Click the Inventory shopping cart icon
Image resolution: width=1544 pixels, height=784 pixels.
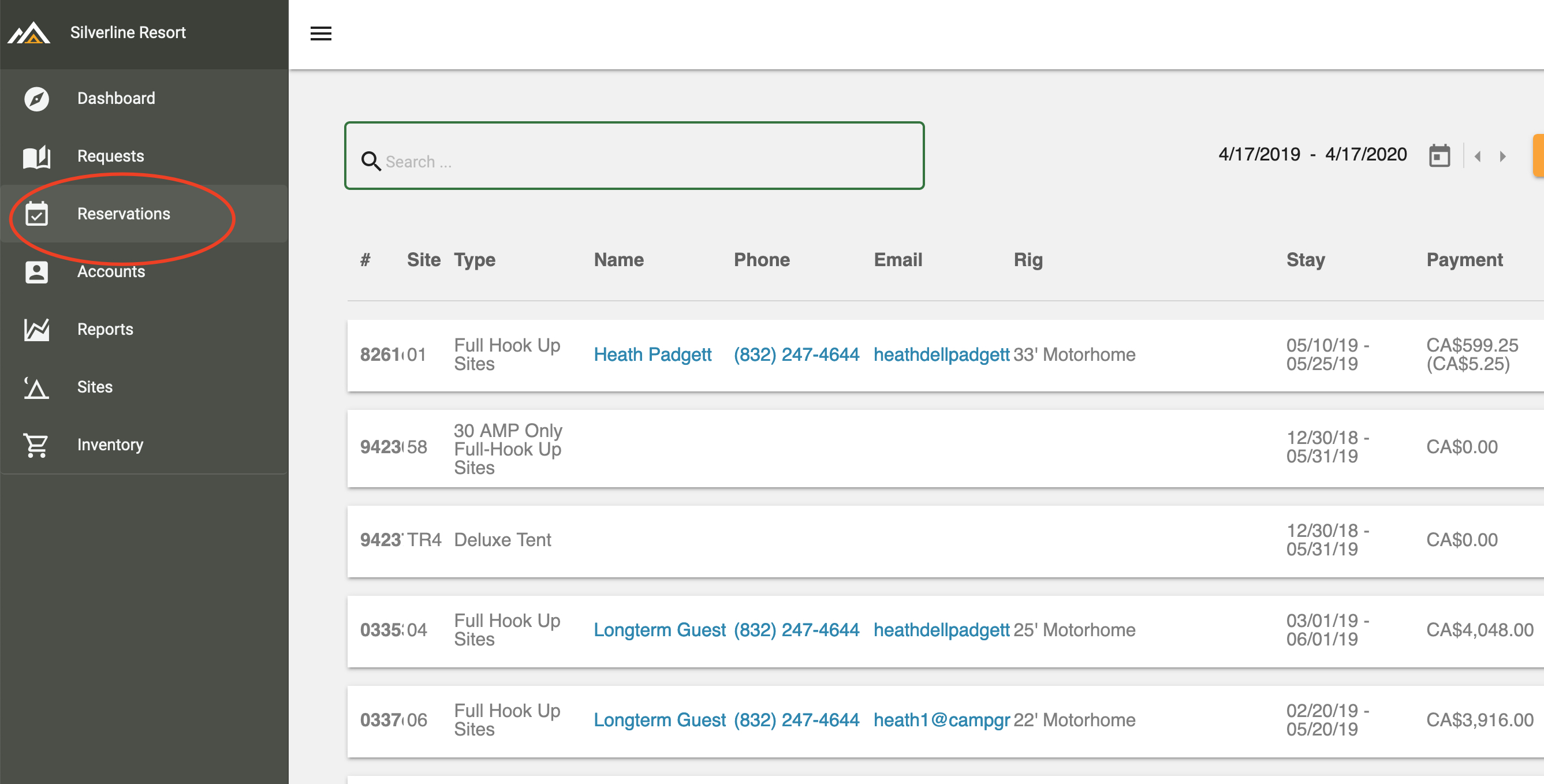tap(36, 445)
